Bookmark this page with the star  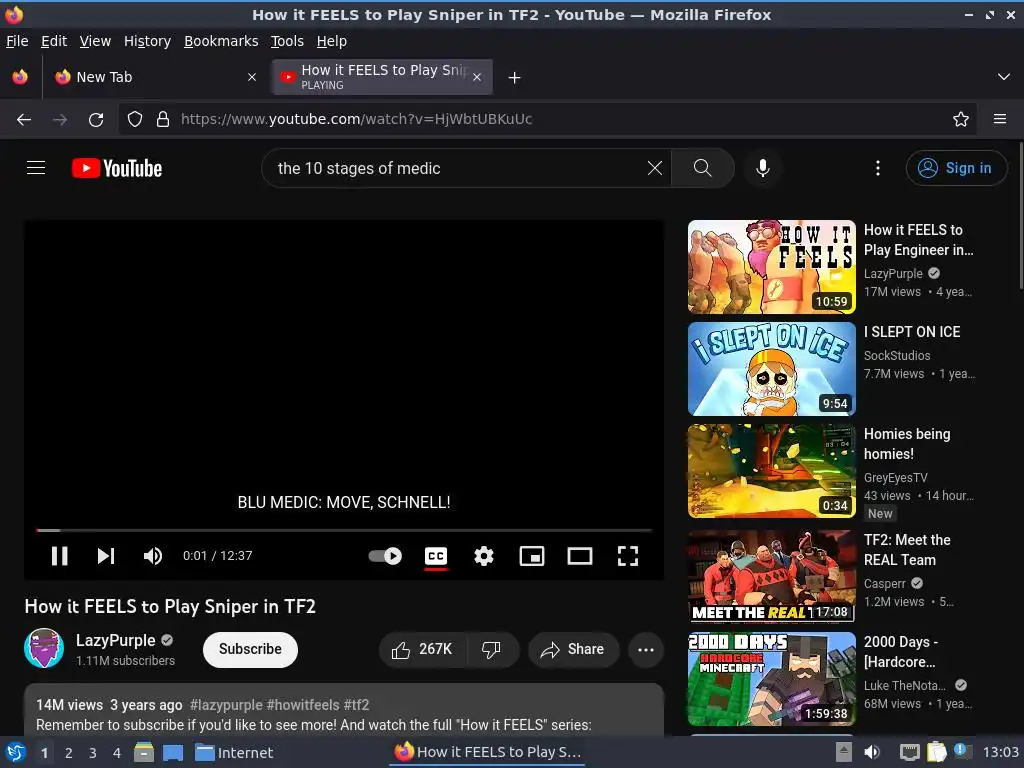pyautogui.click(x=960, y=120)
